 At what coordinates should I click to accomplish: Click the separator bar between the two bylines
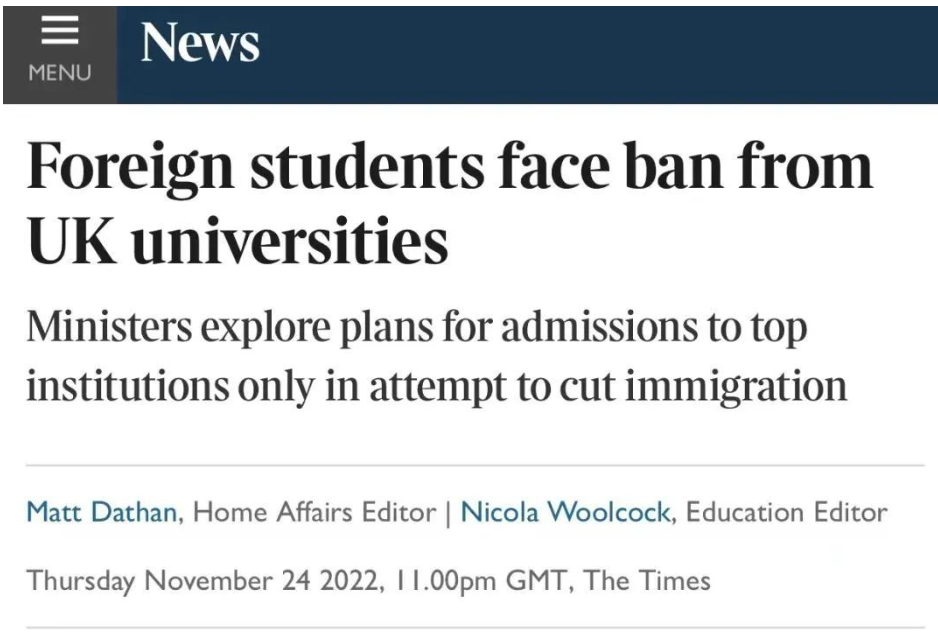[449, 512]
